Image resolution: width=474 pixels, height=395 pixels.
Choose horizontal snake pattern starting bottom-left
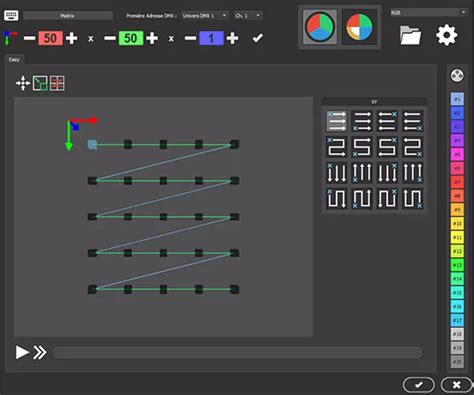coord(362,147)
